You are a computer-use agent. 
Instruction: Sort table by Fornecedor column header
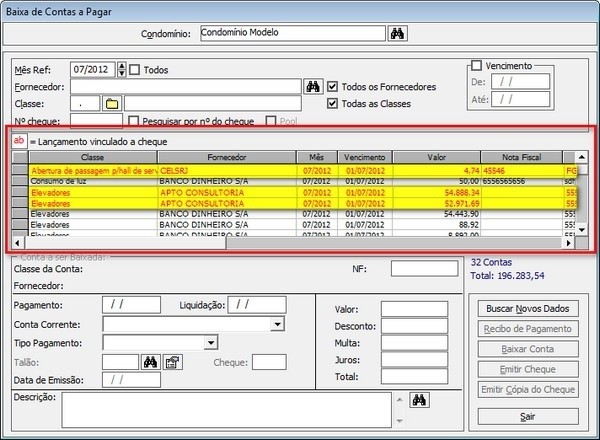(x=227, y=157)
